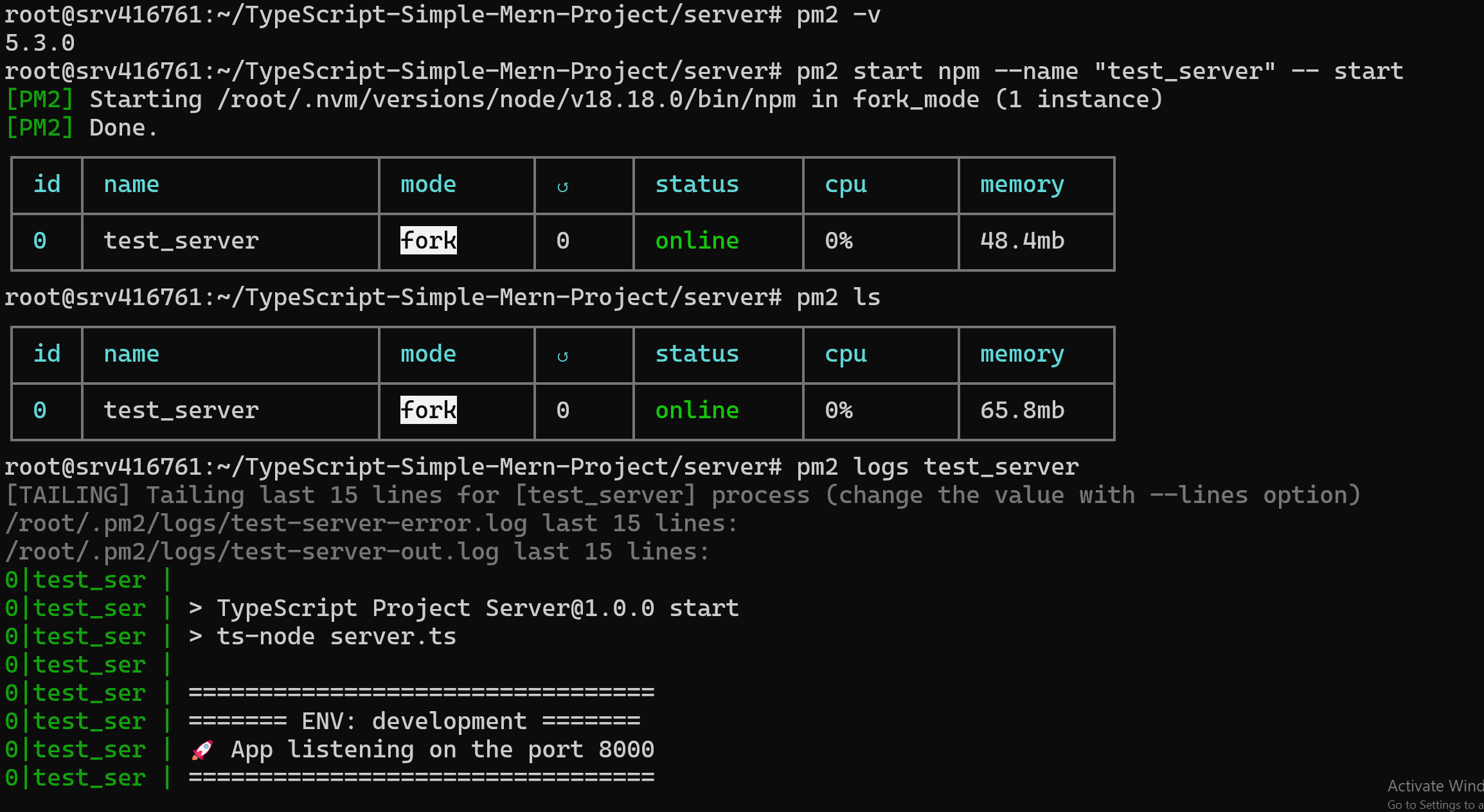Click the test-server-out.log path

pos(251,552)
